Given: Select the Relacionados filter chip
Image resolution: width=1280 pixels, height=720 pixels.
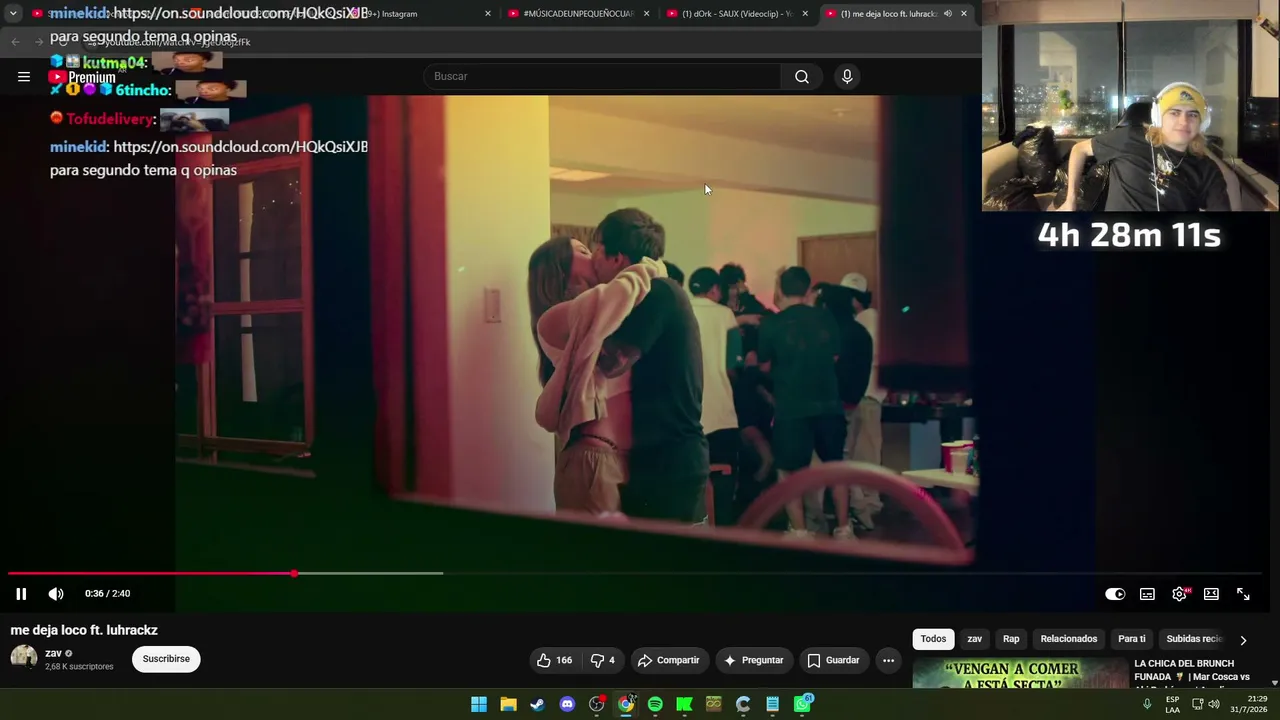Looking at the screenshot, I should click(1068, 639).
